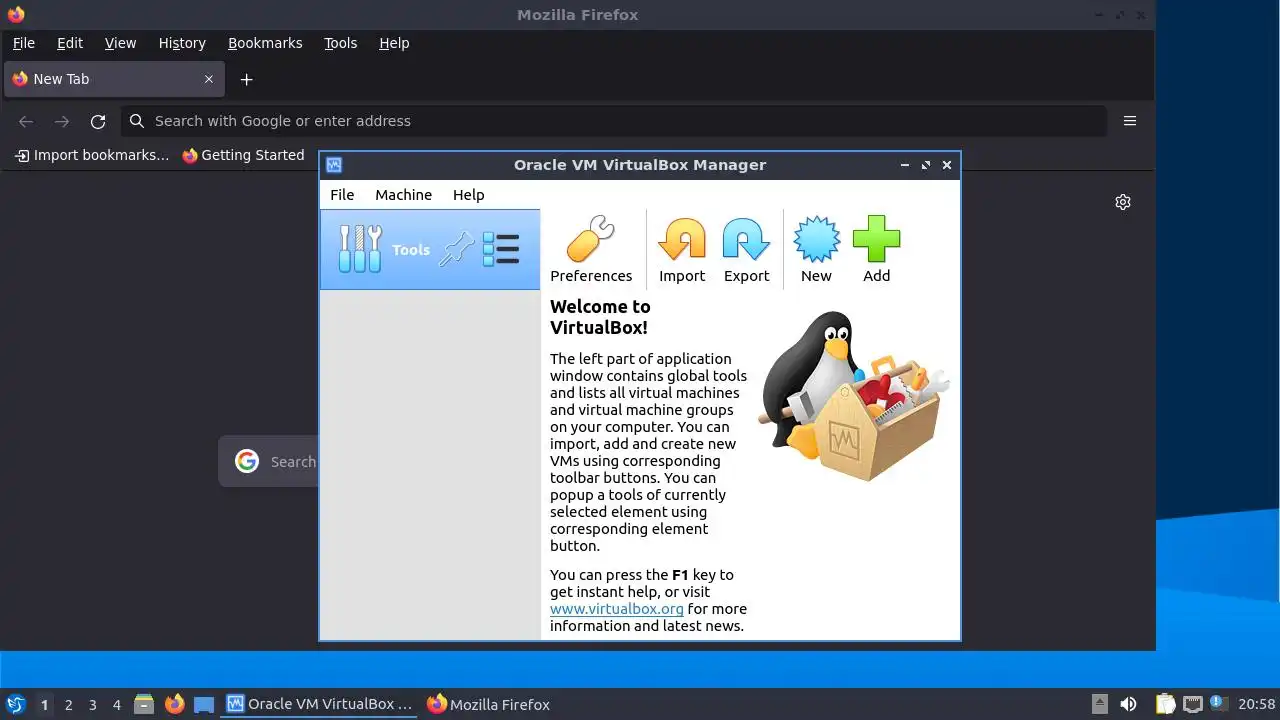Open a new Firefox tab with plus button
The height and width of the screenshot is (720, 1280).
tap(246, 79)
